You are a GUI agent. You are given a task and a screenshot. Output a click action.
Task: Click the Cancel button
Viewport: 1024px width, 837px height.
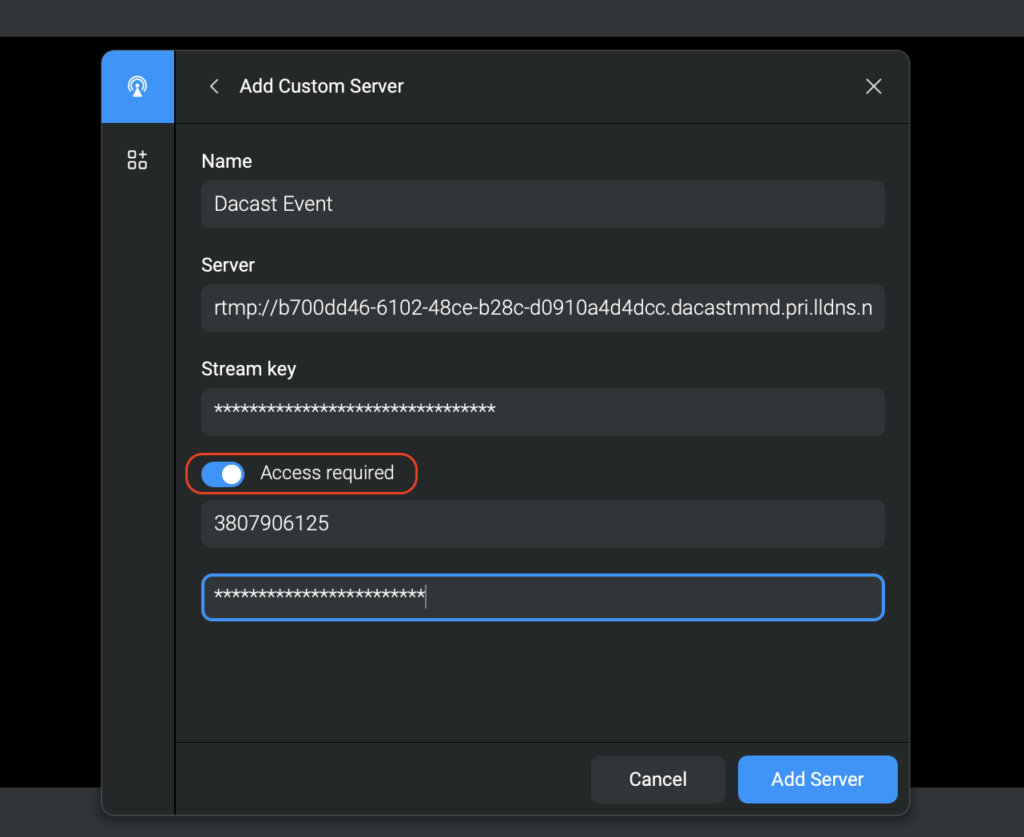[x=657, y=779]
